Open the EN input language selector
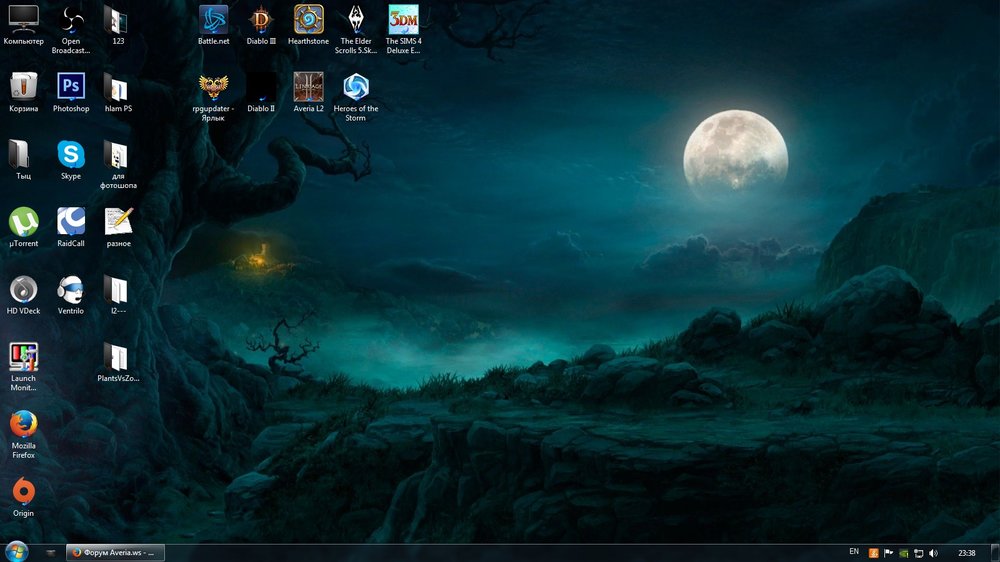 [854, 552]
